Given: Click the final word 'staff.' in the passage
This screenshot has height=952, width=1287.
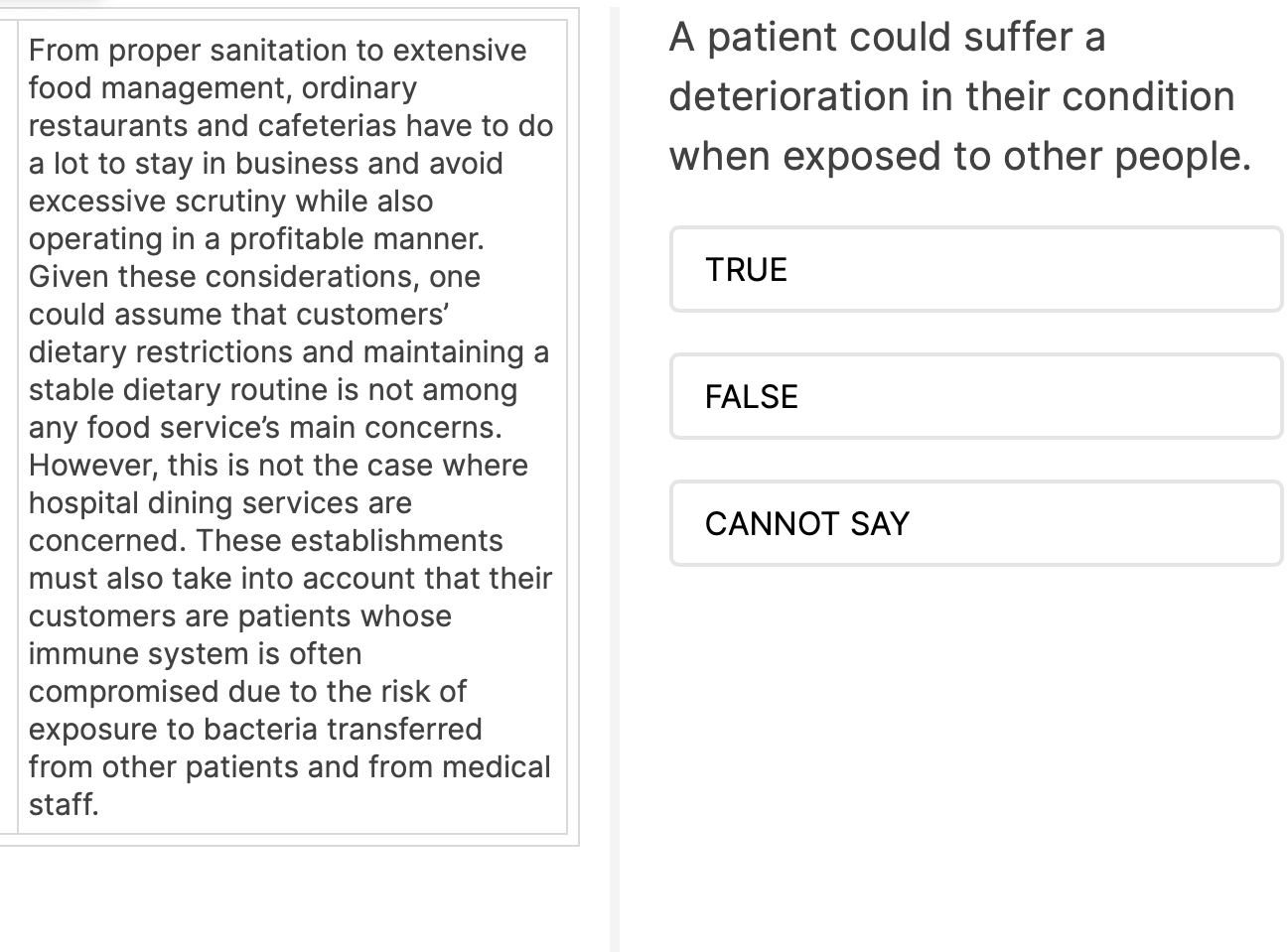Looking at the screenshot, I should coord(64,804).
